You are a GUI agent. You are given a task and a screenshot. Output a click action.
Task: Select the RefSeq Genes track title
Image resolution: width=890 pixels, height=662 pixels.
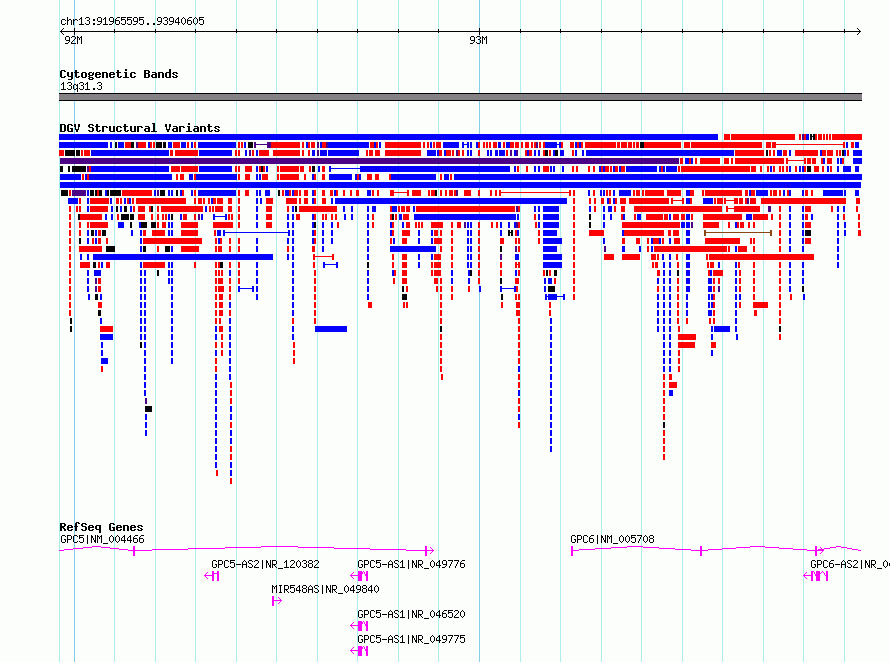pyautogui.click(x=101, y=527)
